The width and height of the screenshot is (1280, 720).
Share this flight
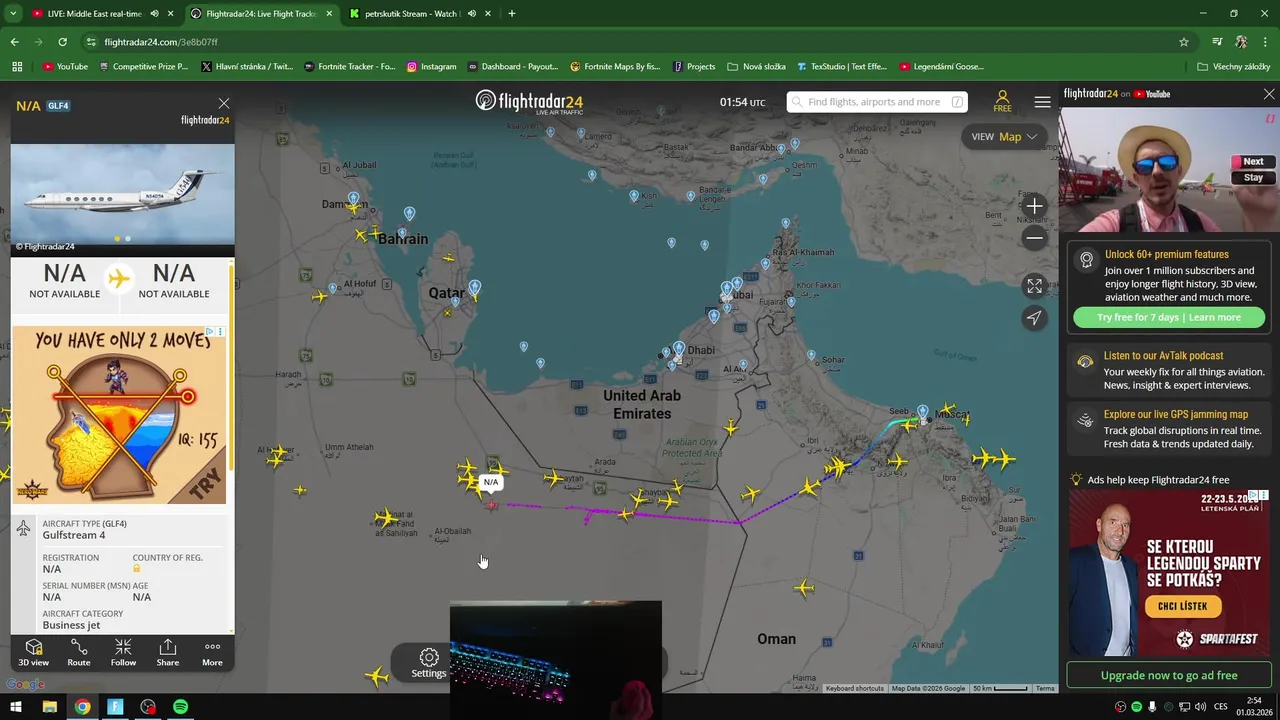(168, 652)
